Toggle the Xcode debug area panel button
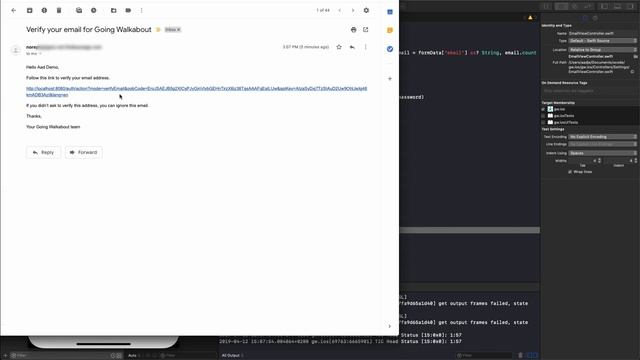 [618, 6]
